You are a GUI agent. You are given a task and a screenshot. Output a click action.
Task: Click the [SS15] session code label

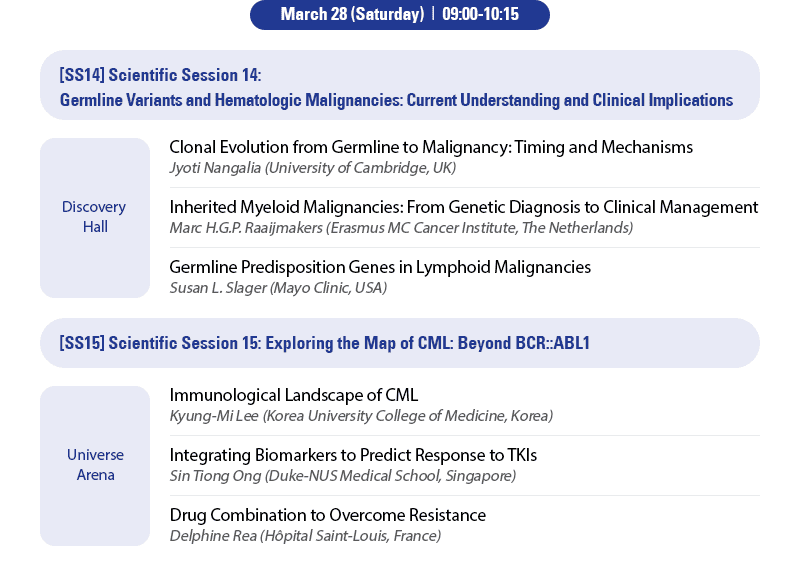[x=81, y=343]
